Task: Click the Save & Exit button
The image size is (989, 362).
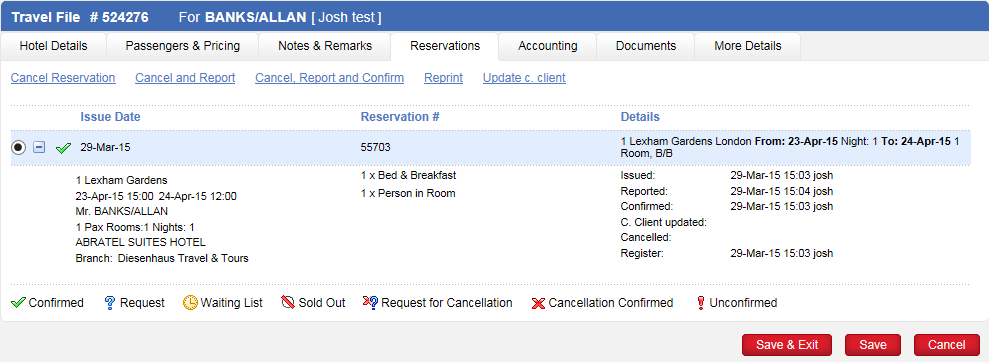Action: pyautogui.click(x=787, y=345)
